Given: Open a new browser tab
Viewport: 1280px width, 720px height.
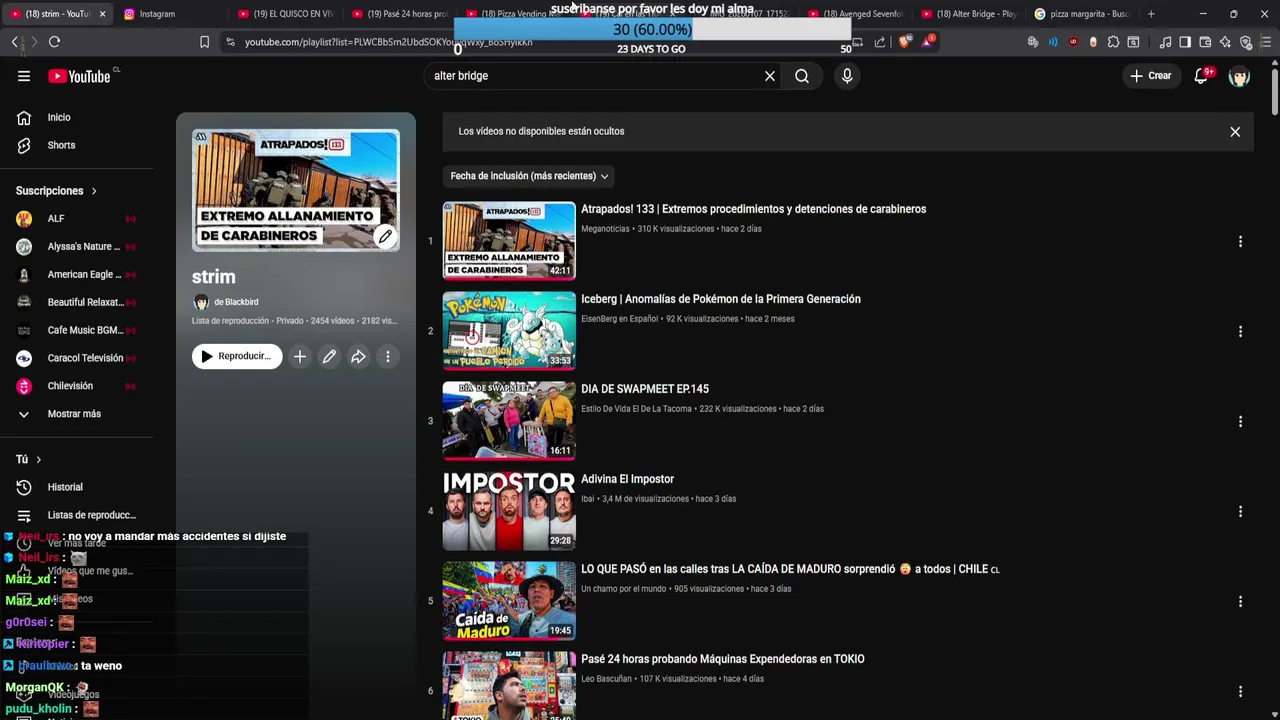Looking at the screenshot, I should 1151,14.
